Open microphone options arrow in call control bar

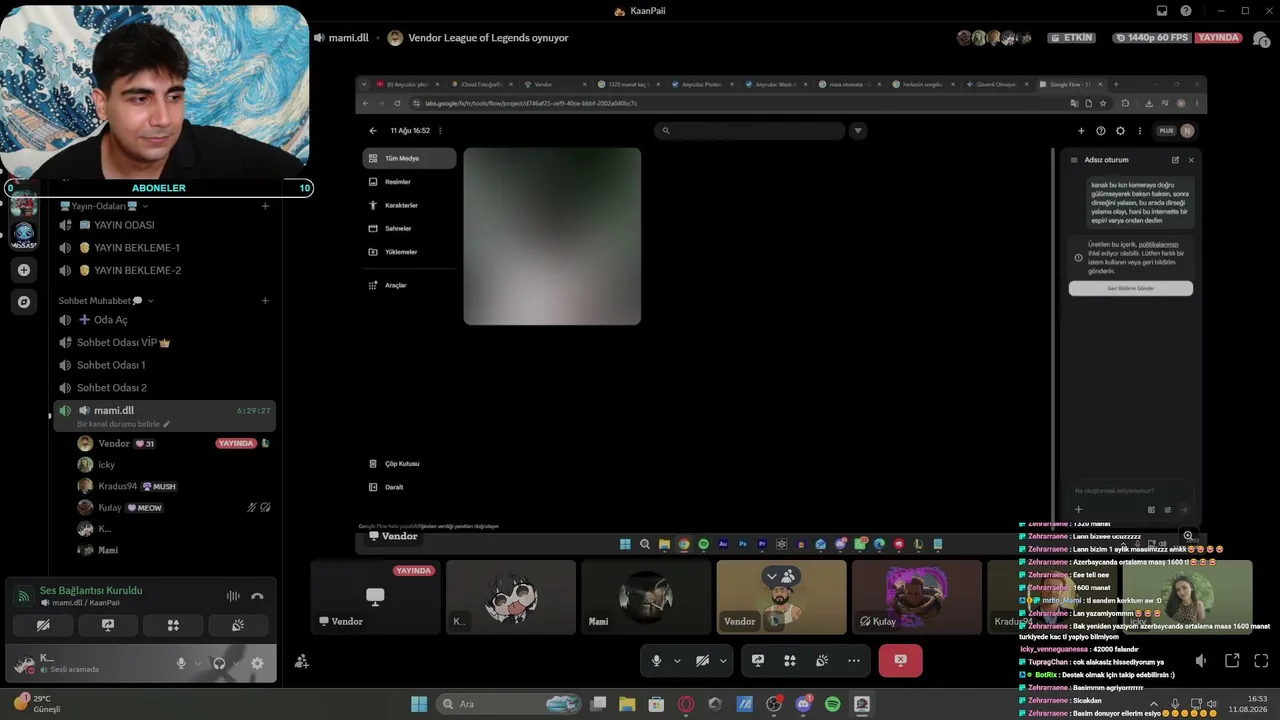(x=677, y=661)
